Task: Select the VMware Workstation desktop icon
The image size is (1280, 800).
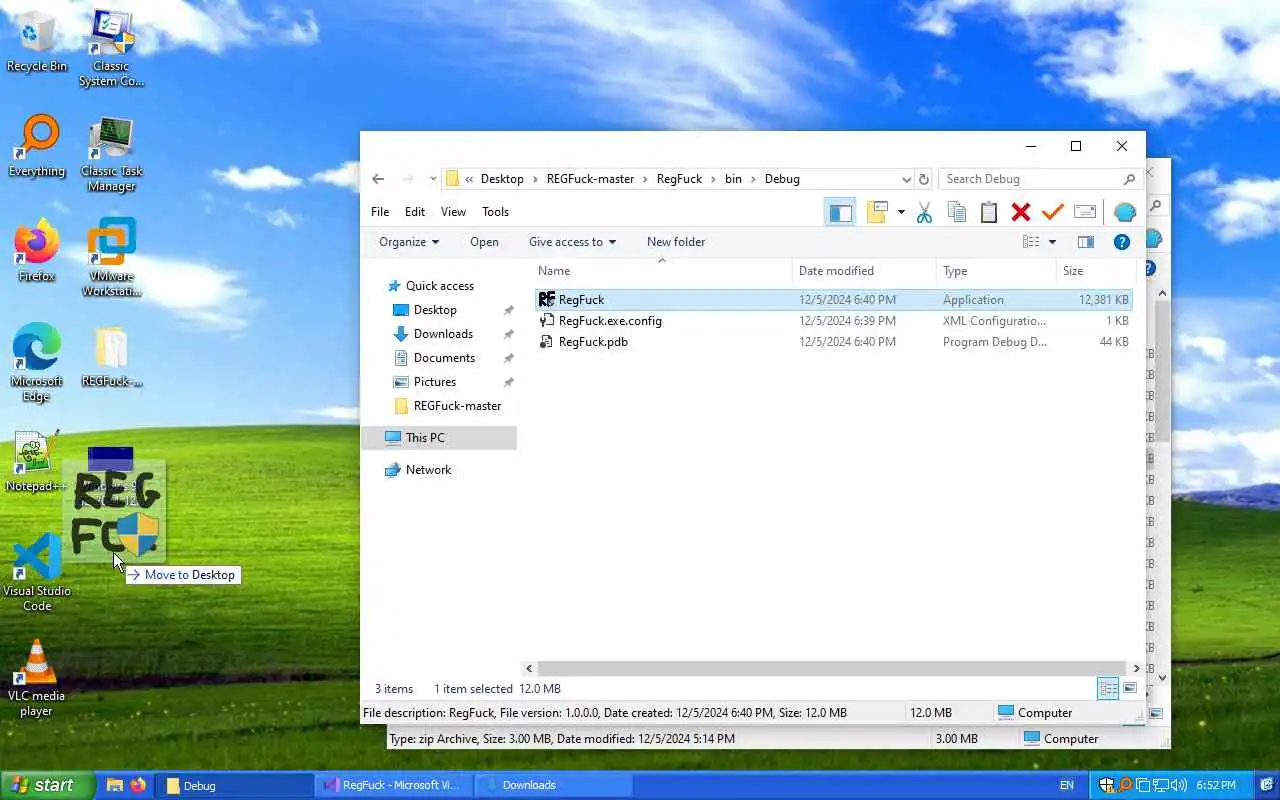Action: tap(112, 258)
